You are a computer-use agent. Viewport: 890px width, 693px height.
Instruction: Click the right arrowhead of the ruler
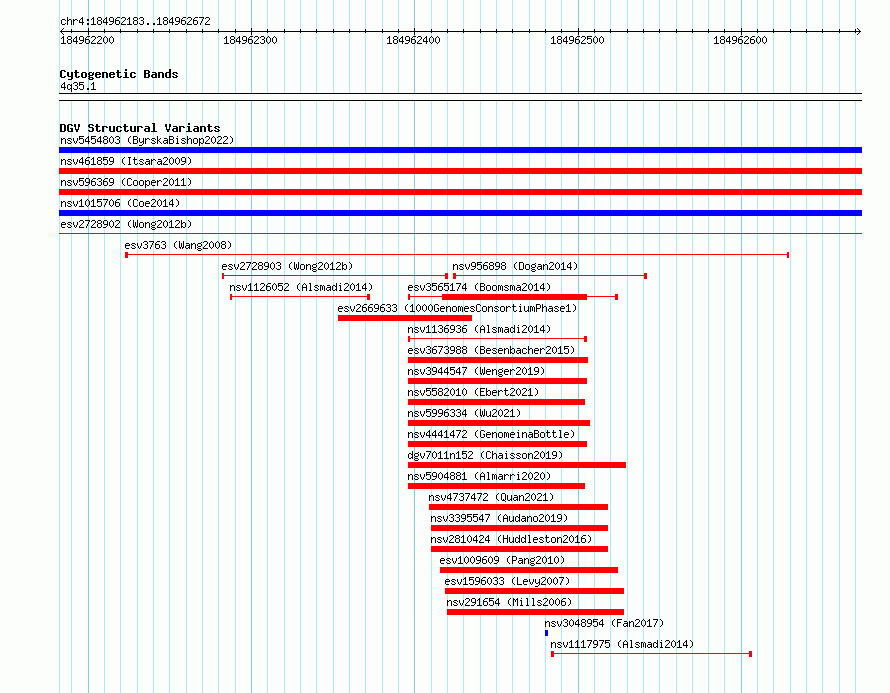pos(858,31)
